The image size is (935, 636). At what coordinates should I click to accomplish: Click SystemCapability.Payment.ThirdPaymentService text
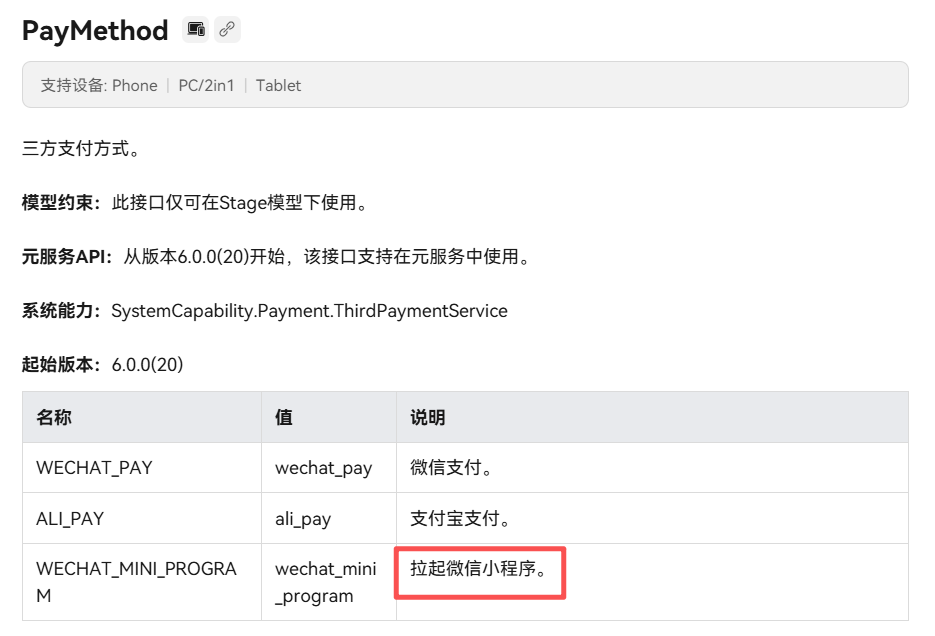(x=309, y=311)
